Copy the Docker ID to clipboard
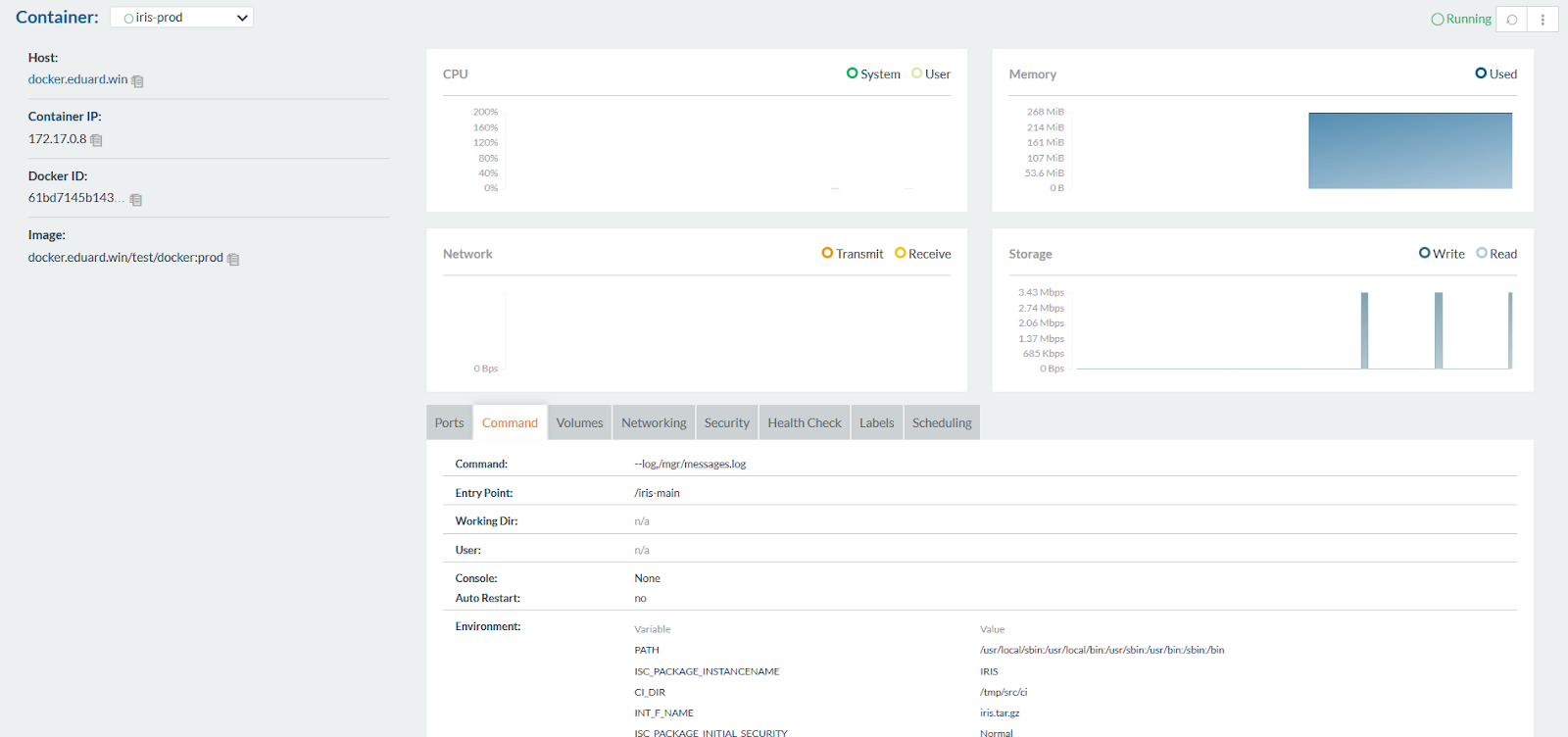The height and width of the screenshot is (737, 1568). (136, 200)
